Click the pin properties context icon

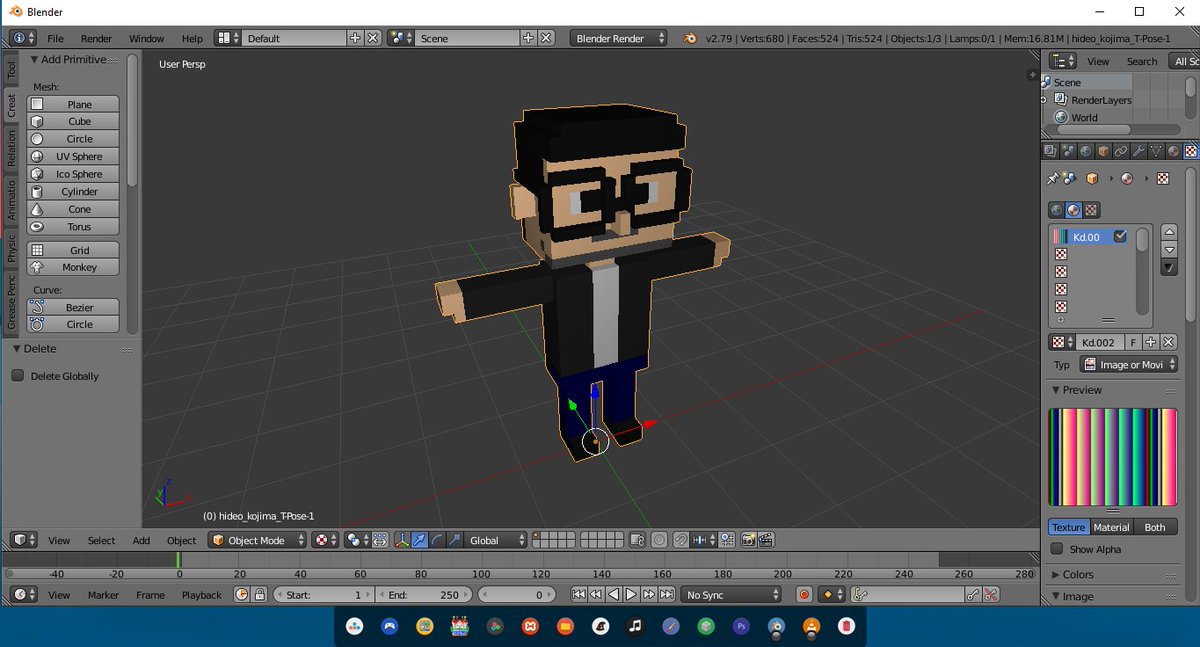(x=1053, y=178)
